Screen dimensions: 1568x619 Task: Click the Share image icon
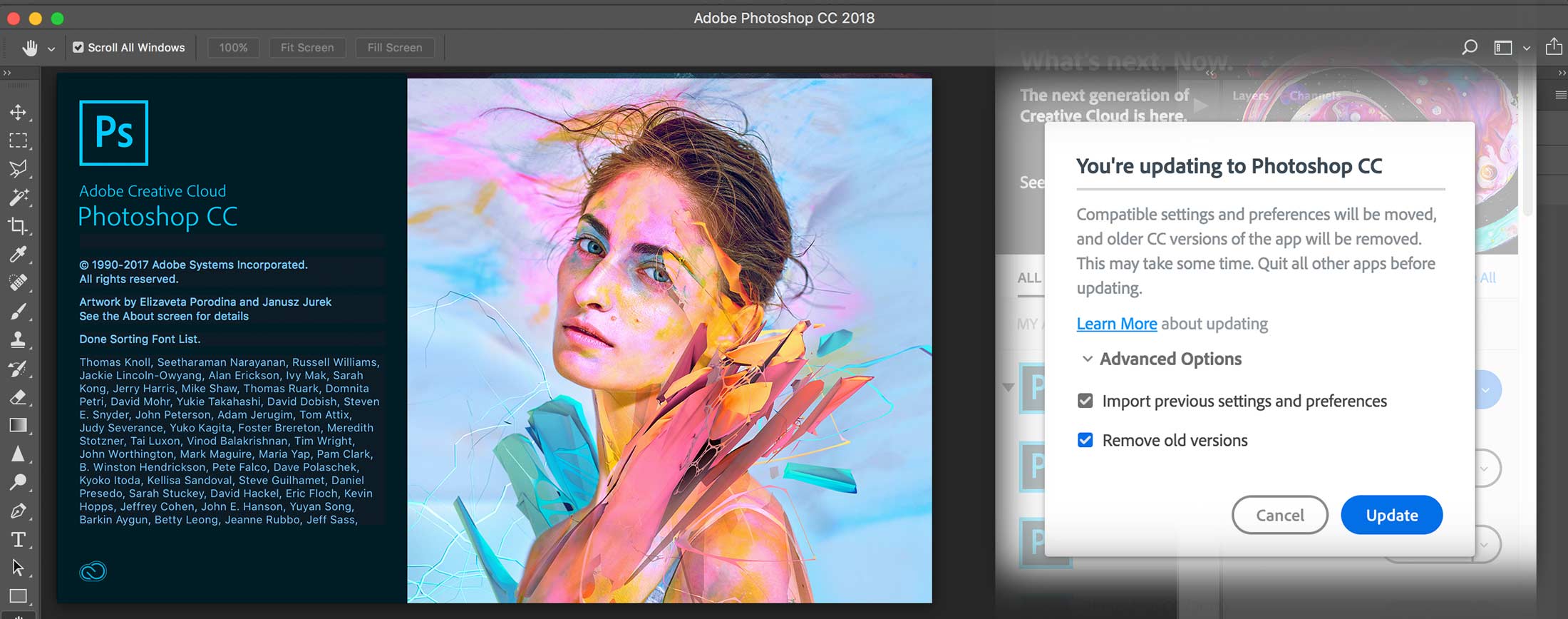(1554, 47)
